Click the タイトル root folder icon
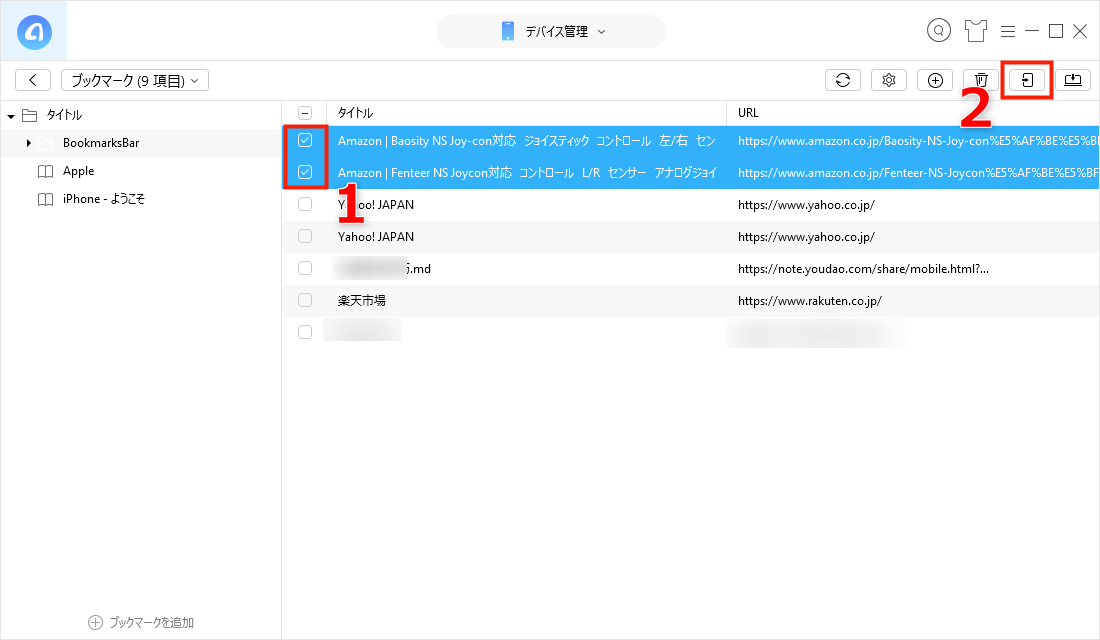This screenshot has height=640, width=1100. [29, 115]
